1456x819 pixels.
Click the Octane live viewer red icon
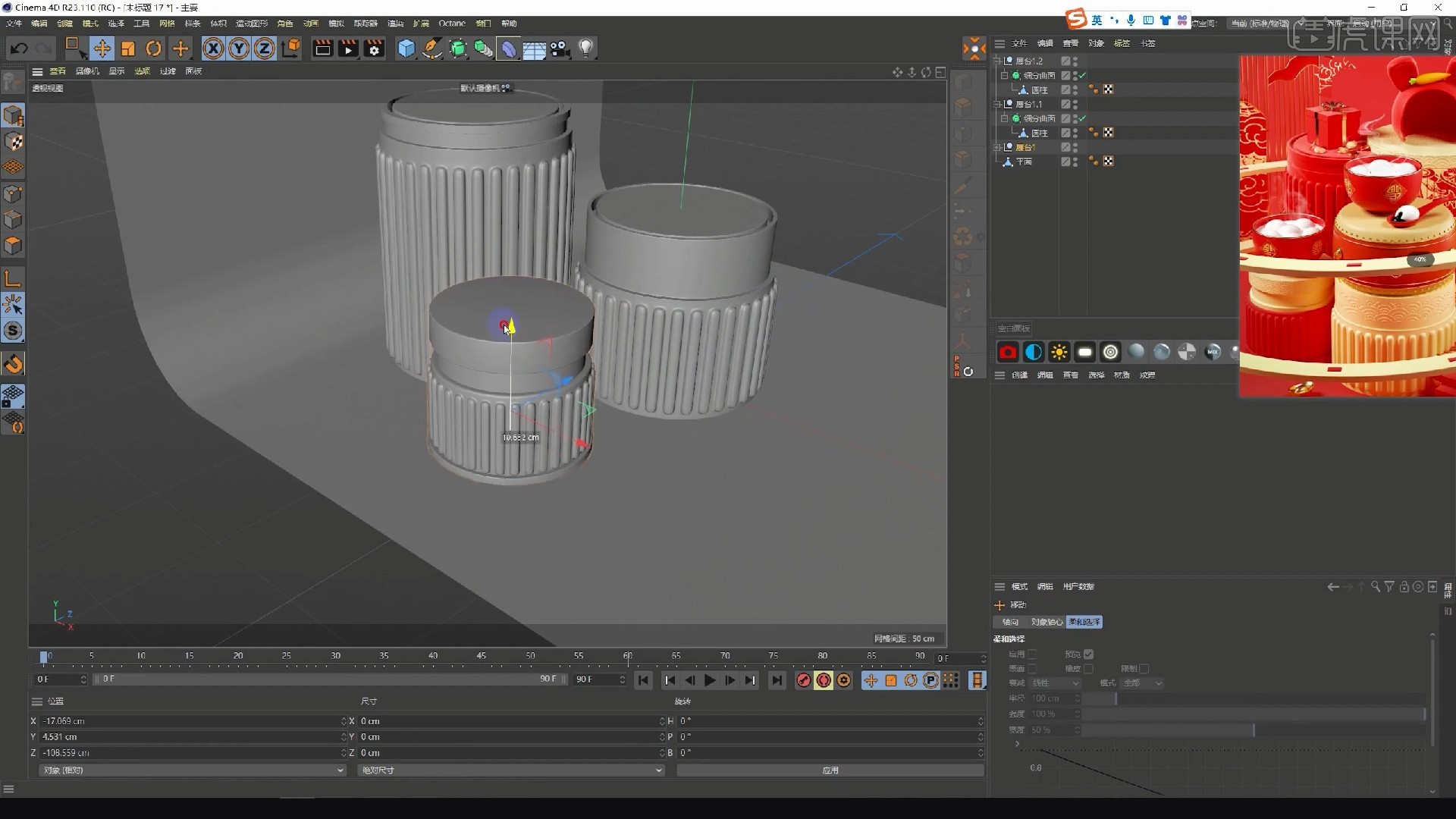click(x=1008, y=352)
